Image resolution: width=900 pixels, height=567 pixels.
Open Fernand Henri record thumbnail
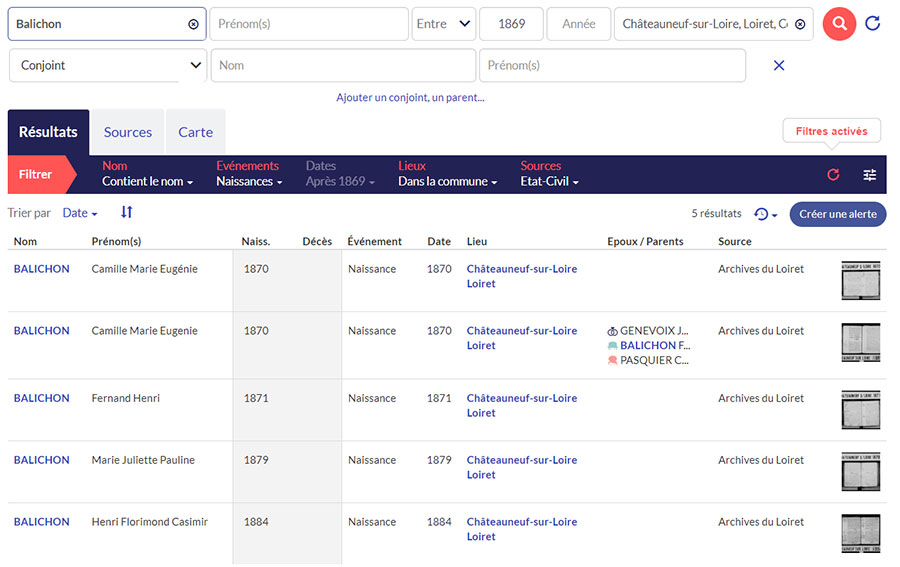point(860,408)
